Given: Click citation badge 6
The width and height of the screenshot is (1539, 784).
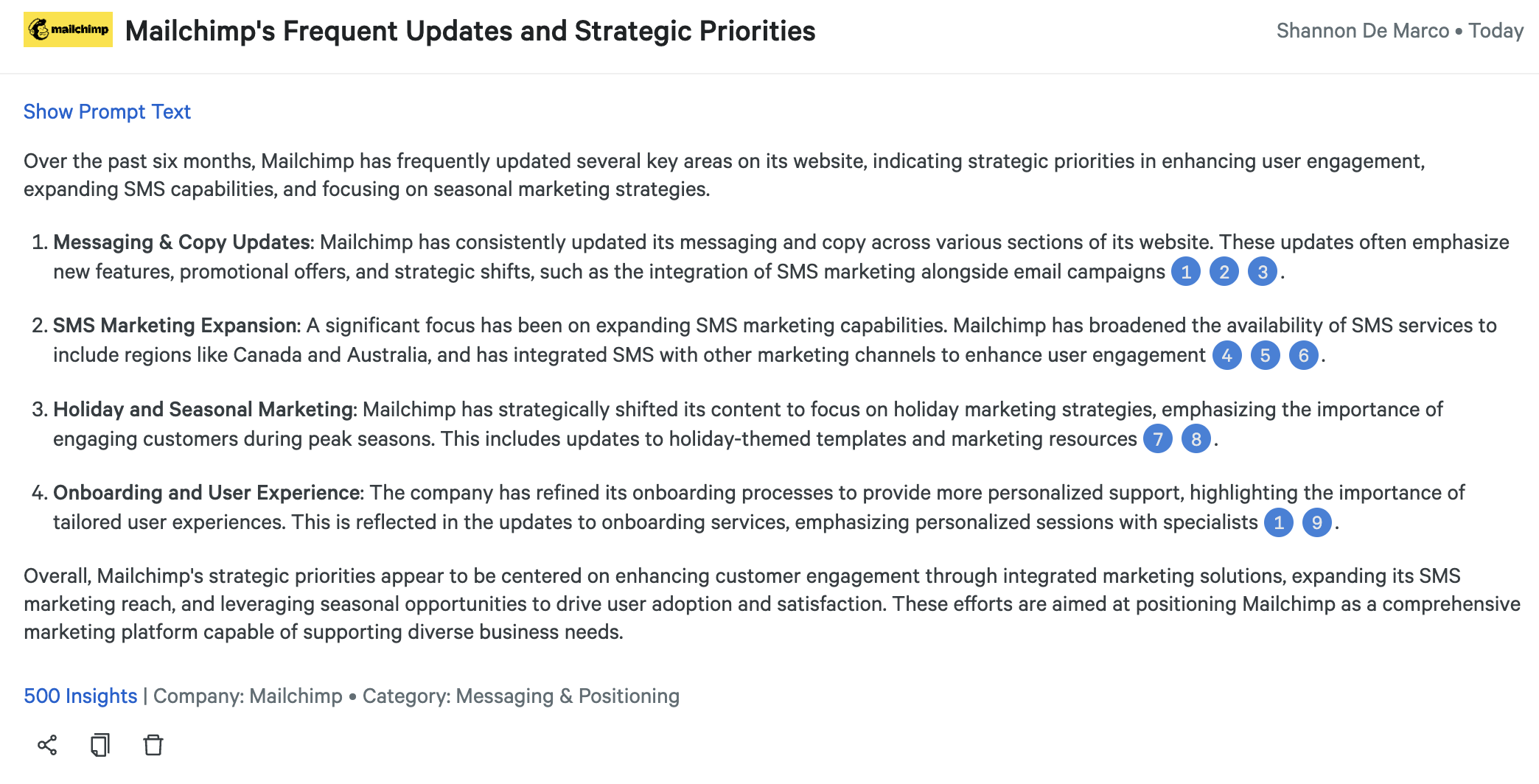Looking at the screenshot, I should [1304, 356].
